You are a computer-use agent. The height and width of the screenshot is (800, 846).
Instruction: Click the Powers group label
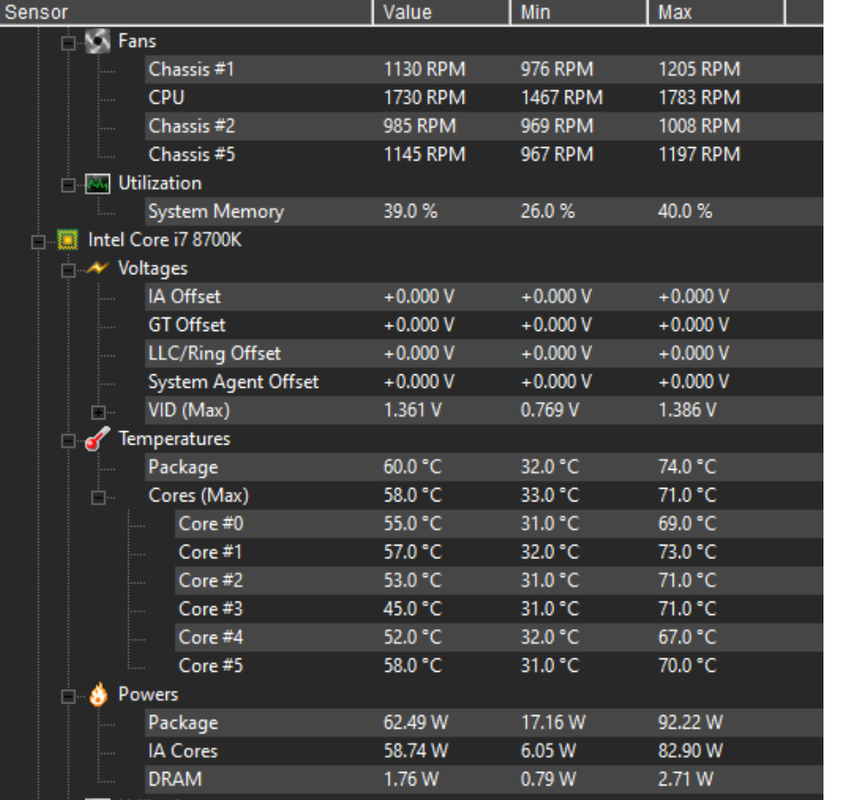148,694
